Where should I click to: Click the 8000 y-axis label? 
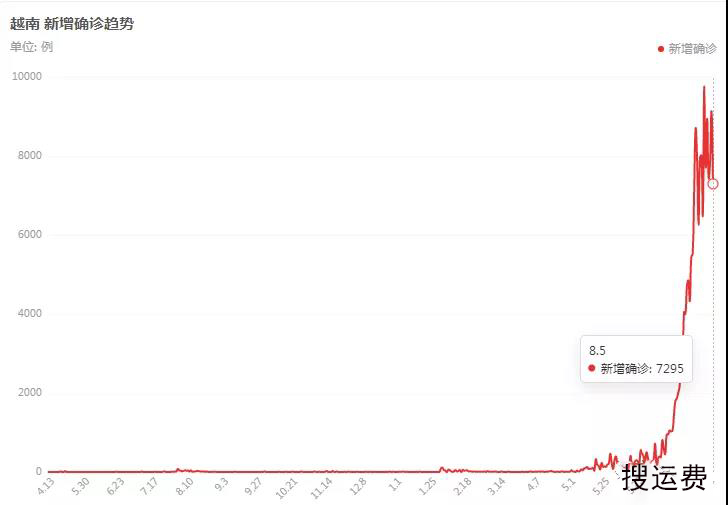click(29, 156)
